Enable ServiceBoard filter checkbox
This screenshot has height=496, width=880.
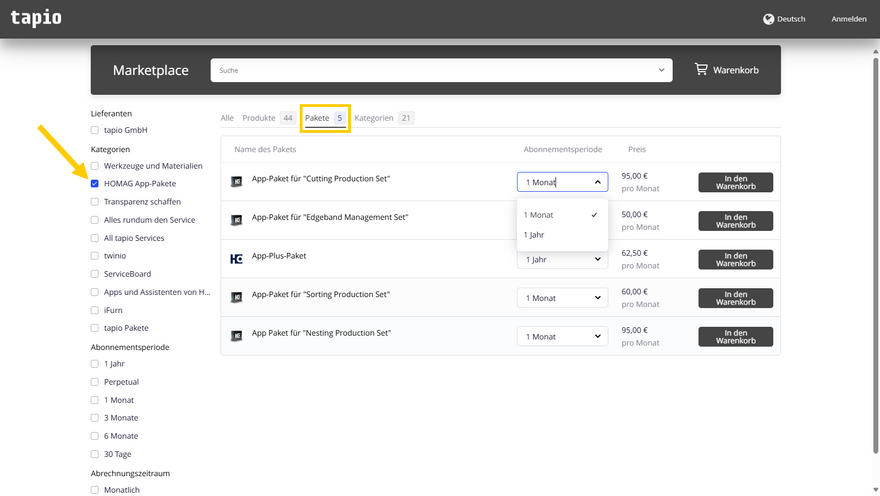pyautogui.click(x=94, y=274)
